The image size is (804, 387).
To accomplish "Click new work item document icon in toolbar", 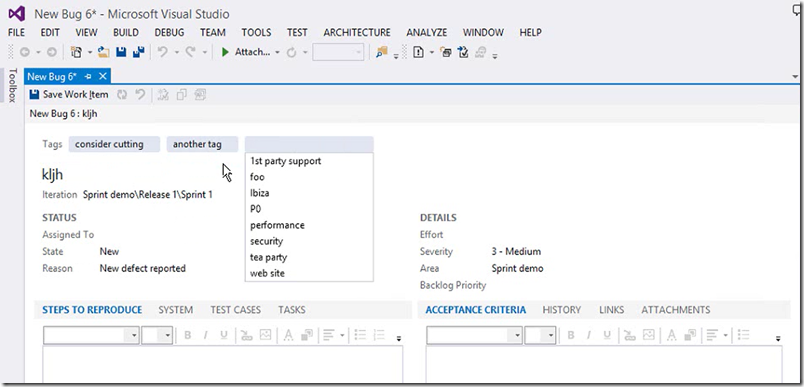I will tap(418, 52).
